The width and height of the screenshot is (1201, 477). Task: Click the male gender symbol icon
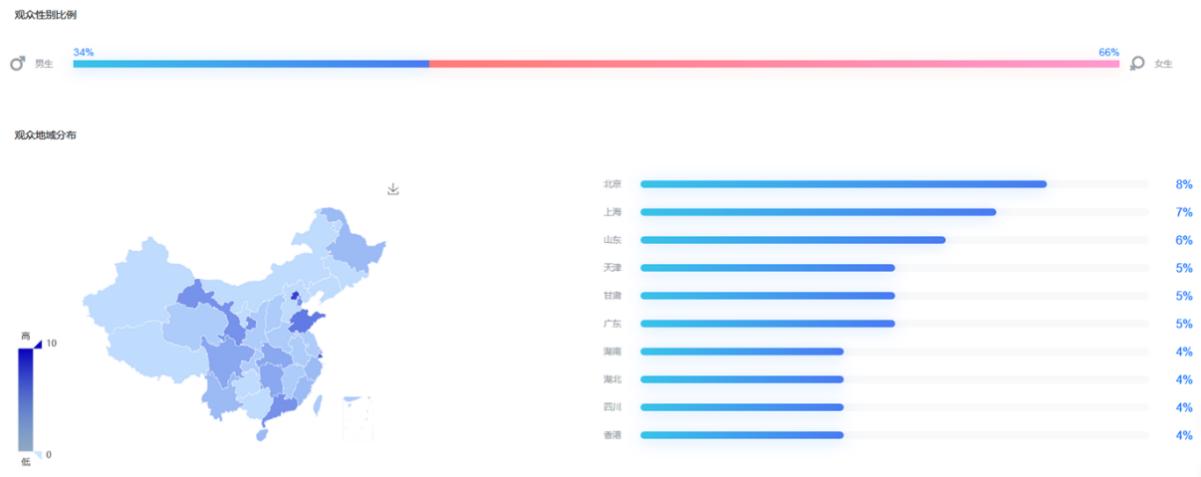(x=17, y=64)
